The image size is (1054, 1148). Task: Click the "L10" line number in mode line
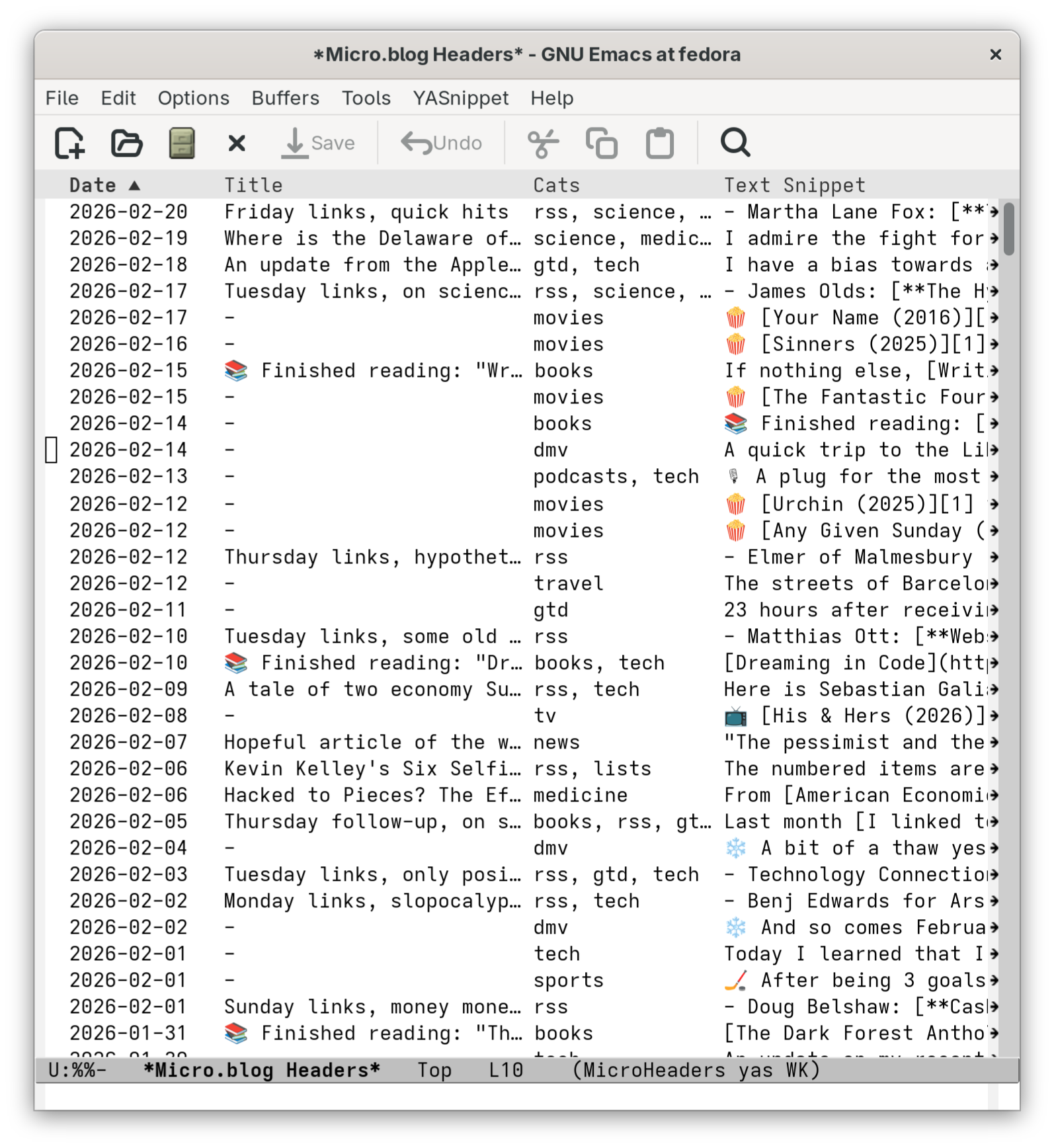pos(506,1070)
